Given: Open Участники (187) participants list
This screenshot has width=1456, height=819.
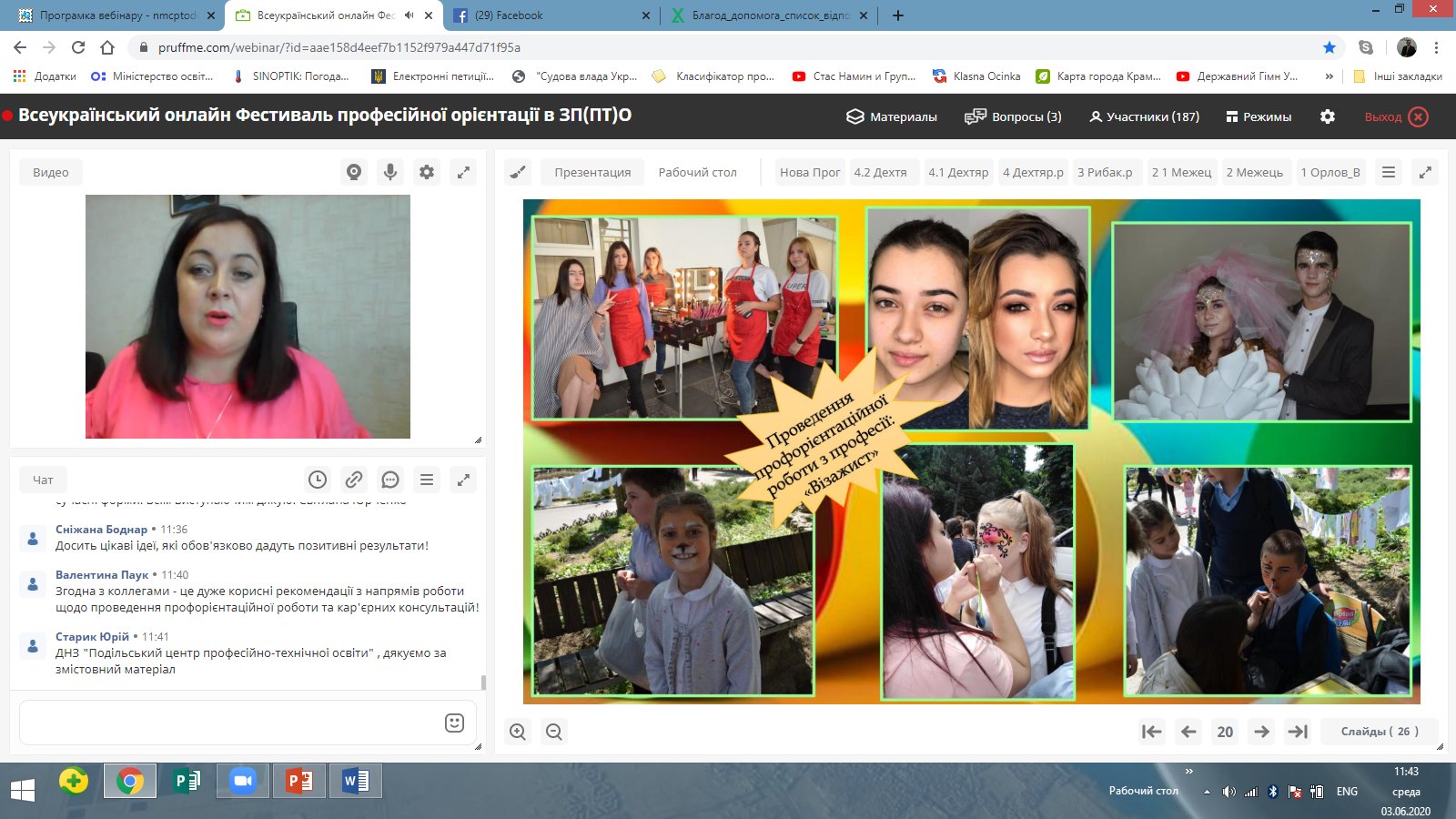Looking at the screenshot, I should click(1144, 116).
